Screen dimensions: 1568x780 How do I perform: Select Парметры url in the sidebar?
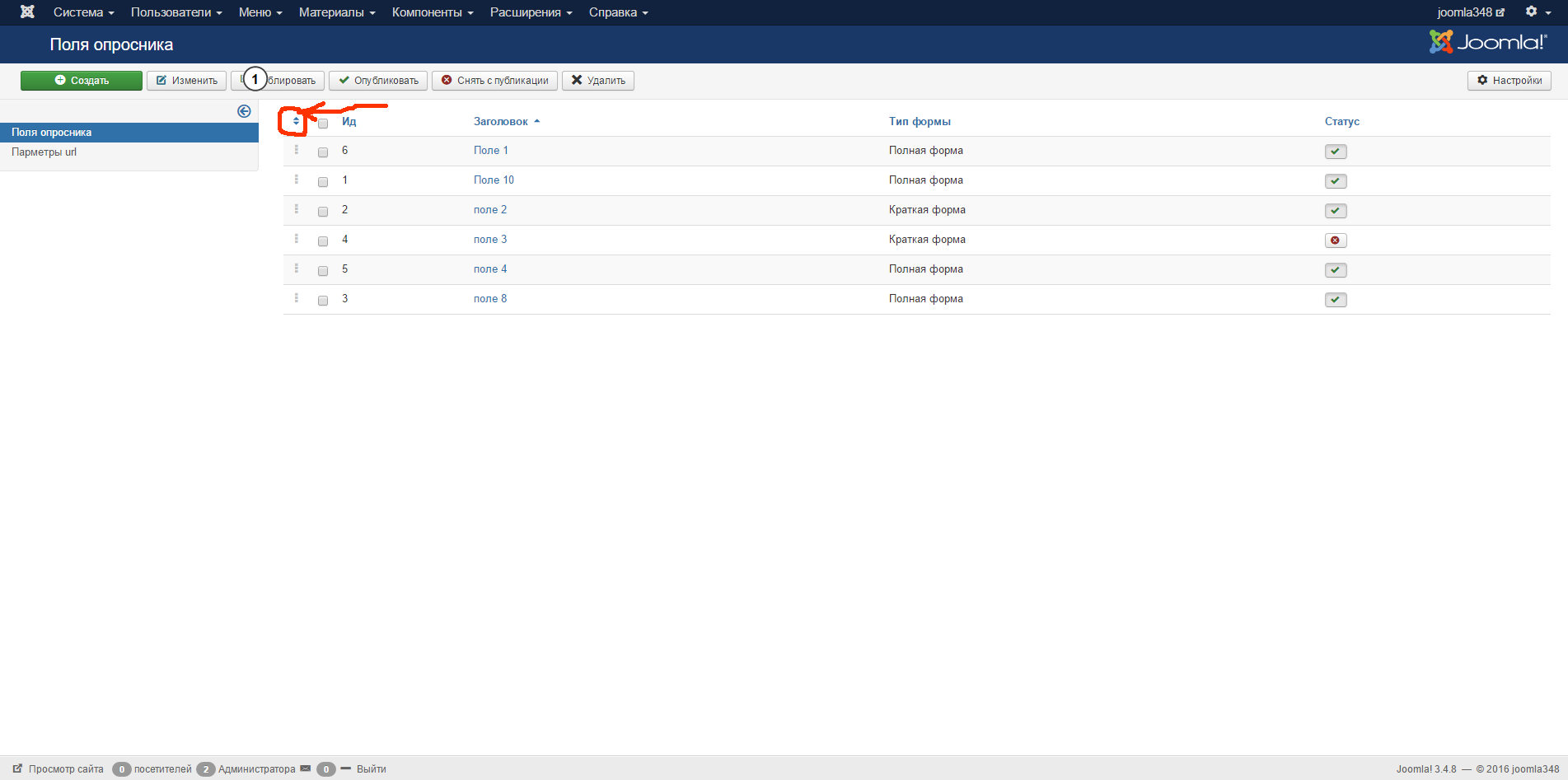click(44, 152)
